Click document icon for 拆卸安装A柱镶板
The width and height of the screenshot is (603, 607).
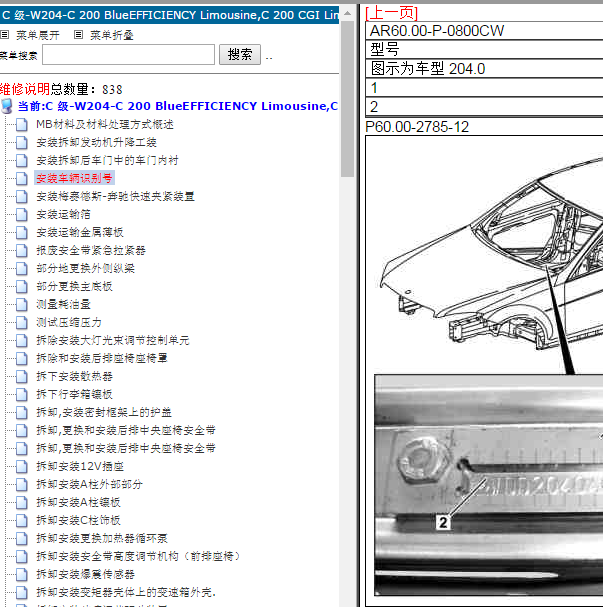(x=22, y=502)
